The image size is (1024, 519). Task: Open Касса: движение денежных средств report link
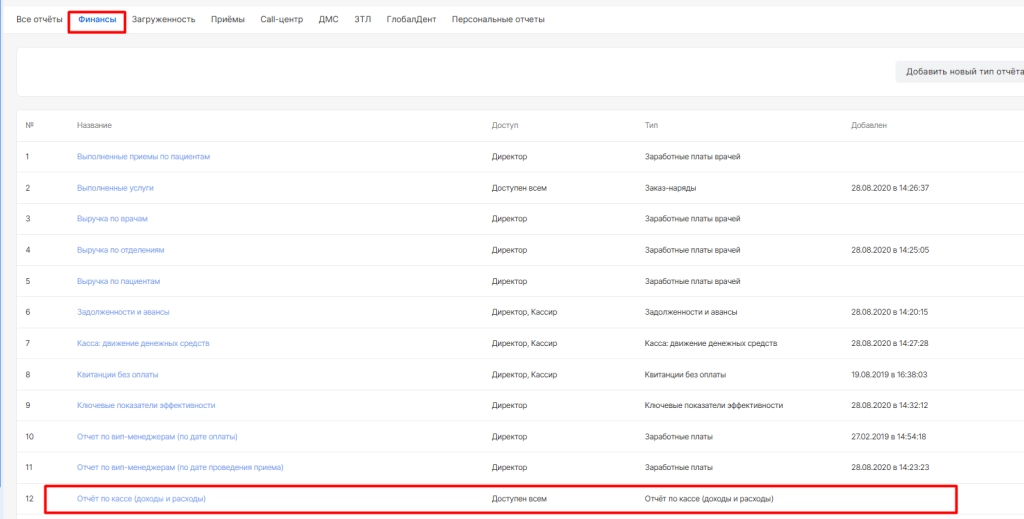tap(143, 343)
